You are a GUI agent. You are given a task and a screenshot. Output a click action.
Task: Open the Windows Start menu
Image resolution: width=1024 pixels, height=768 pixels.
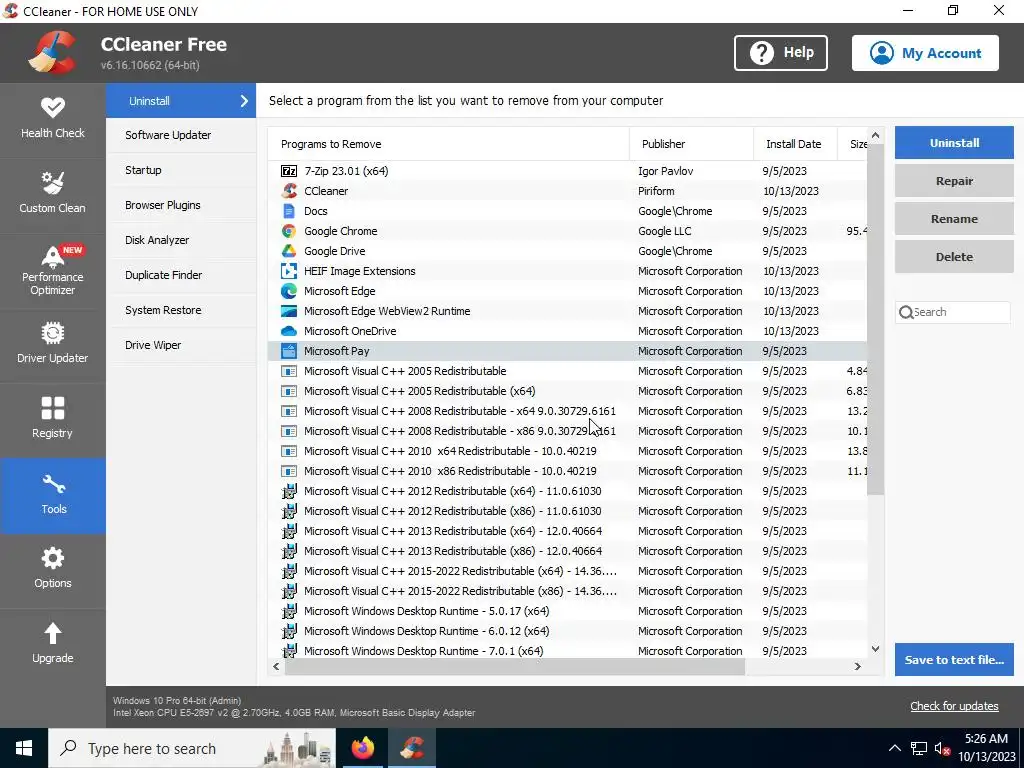tap(24, 748)
